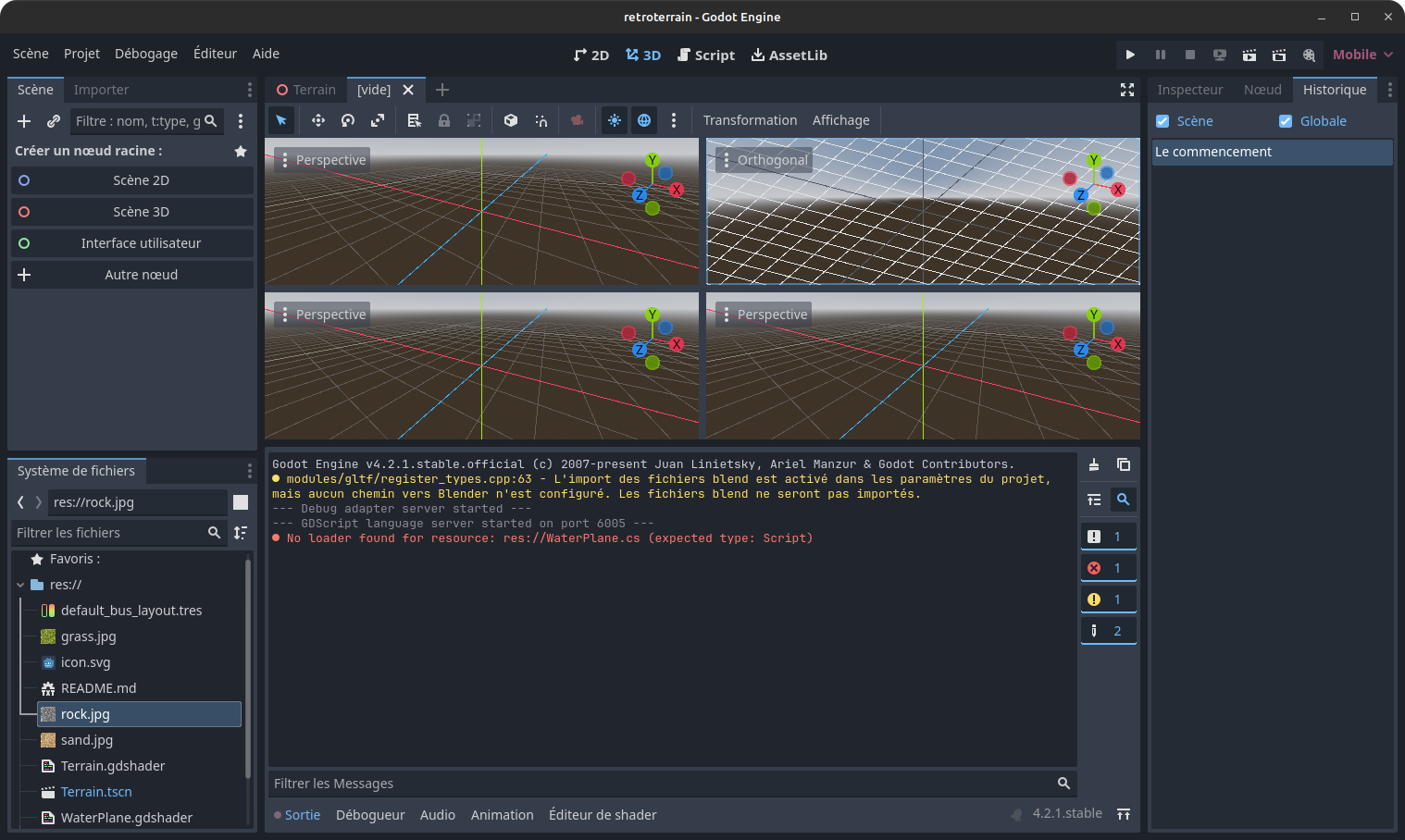Toggle error messages filter in output
This screenshot has width=1405, height=840.
tap(1108, 568)
